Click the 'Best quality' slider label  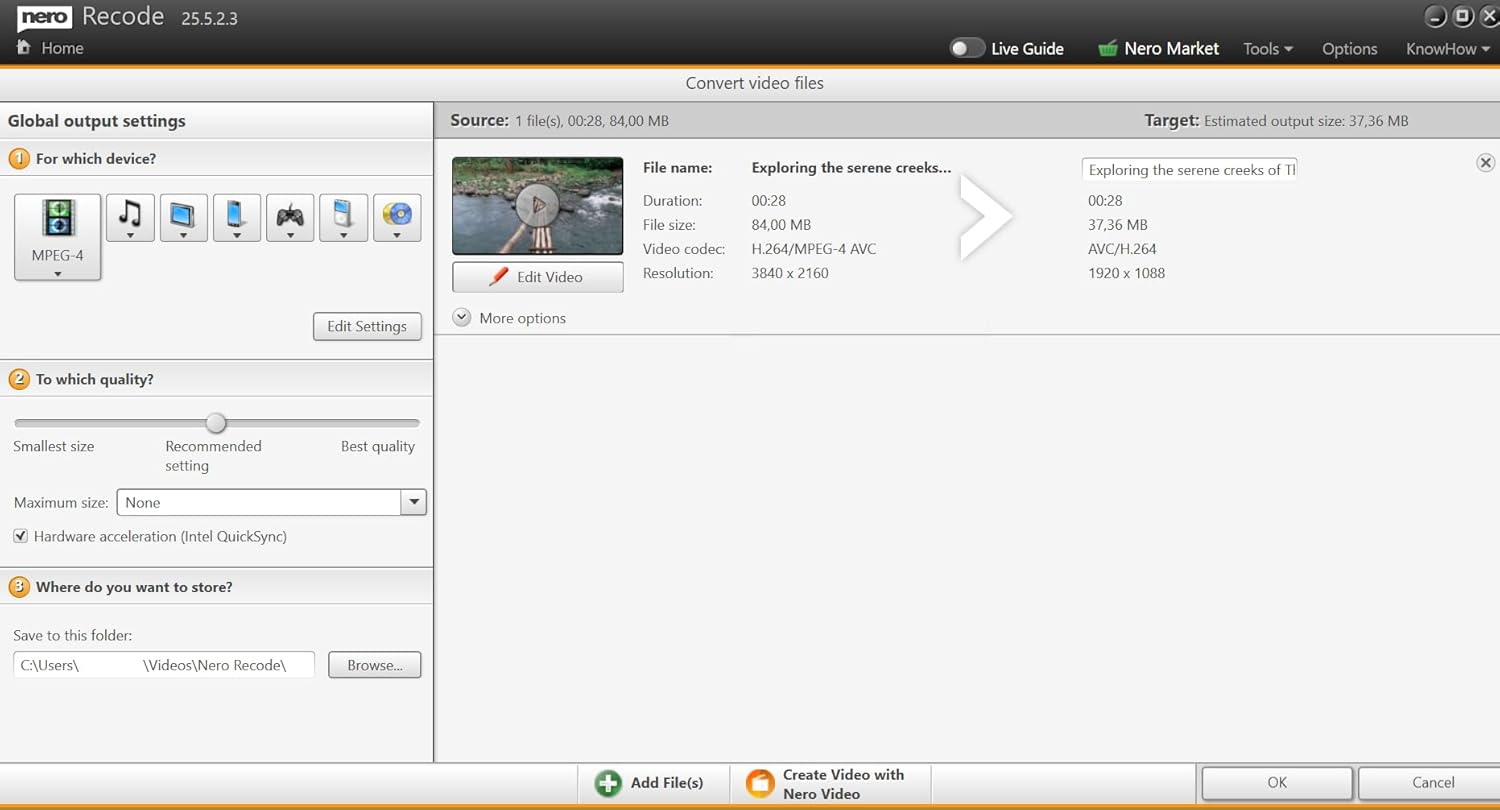pyautogui.click(x=378, y=446)
